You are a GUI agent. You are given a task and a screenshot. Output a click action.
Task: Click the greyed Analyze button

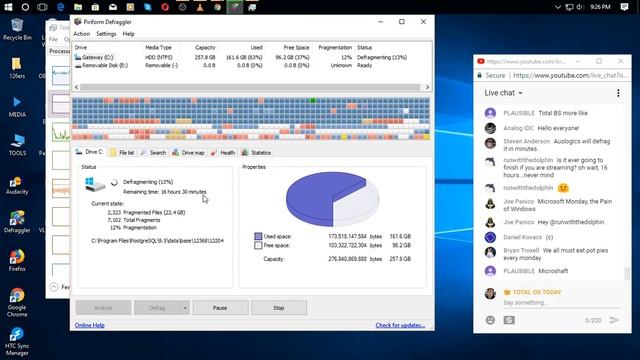pyautogui.click(x=103, y=308)
